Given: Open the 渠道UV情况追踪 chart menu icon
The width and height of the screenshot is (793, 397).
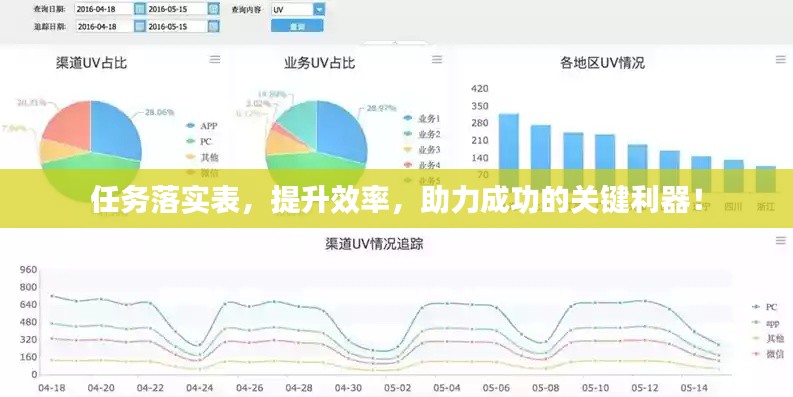Looking at the screenshot, I should coord(781,241).
